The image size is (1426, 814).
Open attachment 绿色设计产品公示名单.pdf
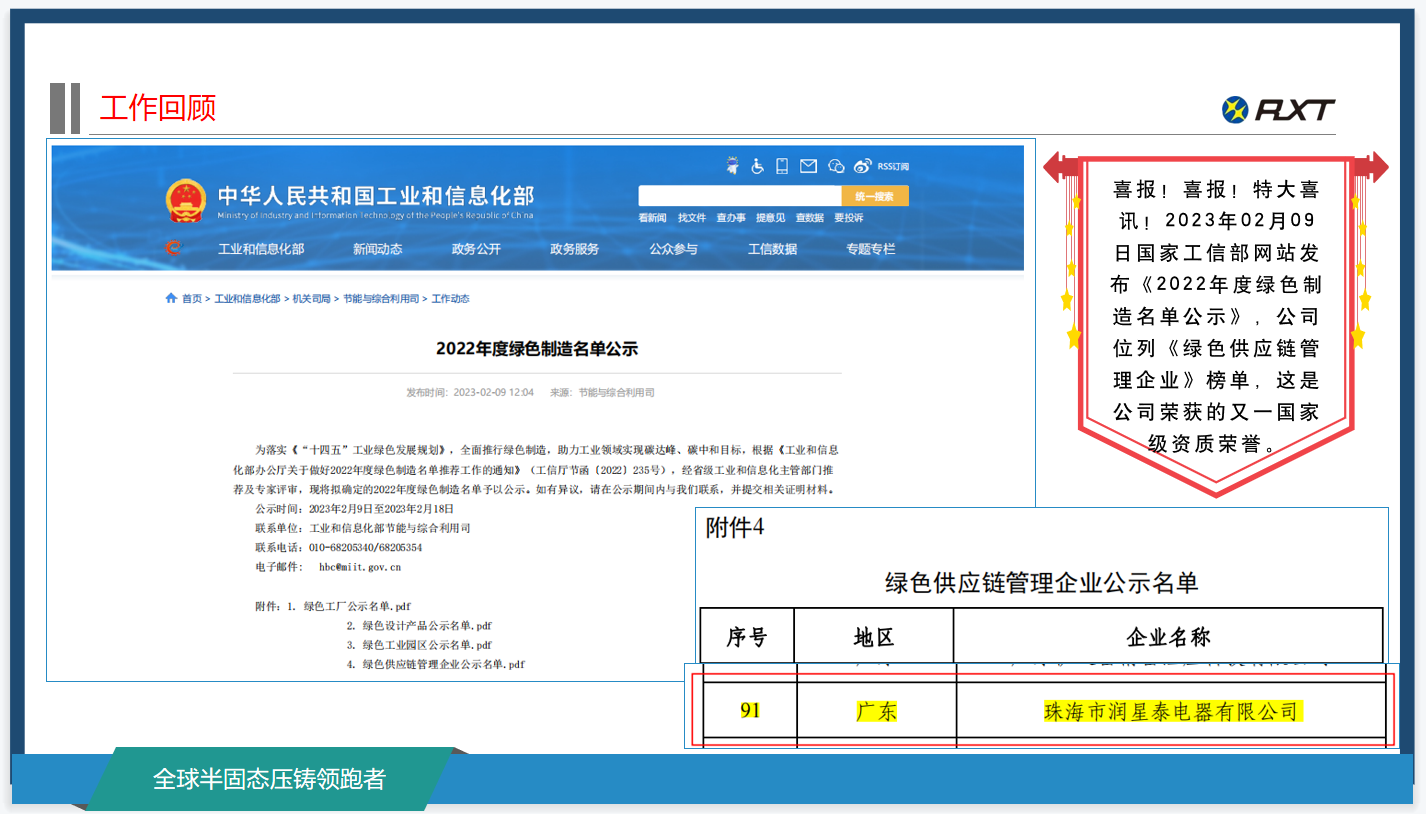point(427,626)
